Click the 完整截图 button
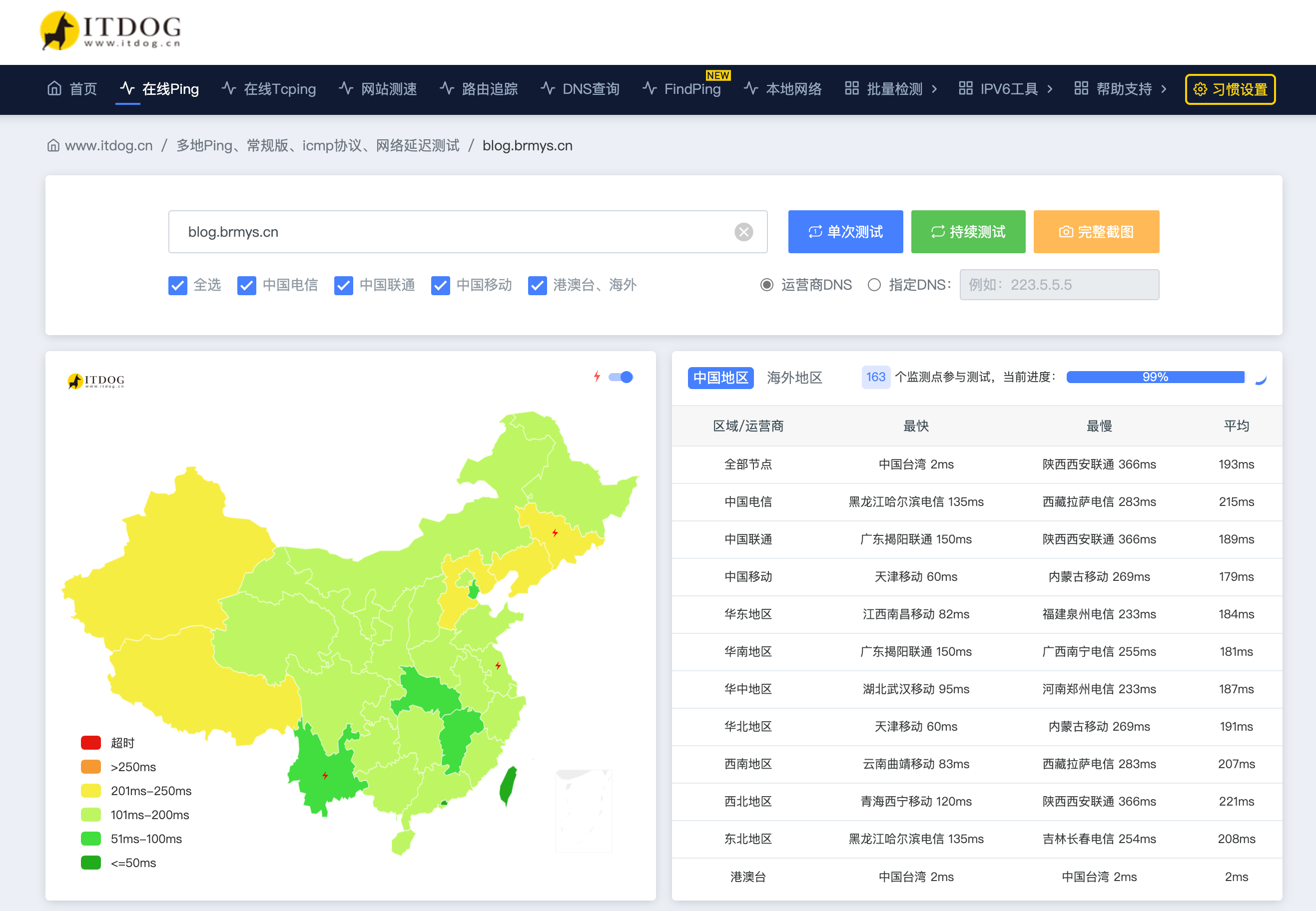The height and width of the screenshot is (911, 1316). pyautogui.click(x=1096, y=232)
